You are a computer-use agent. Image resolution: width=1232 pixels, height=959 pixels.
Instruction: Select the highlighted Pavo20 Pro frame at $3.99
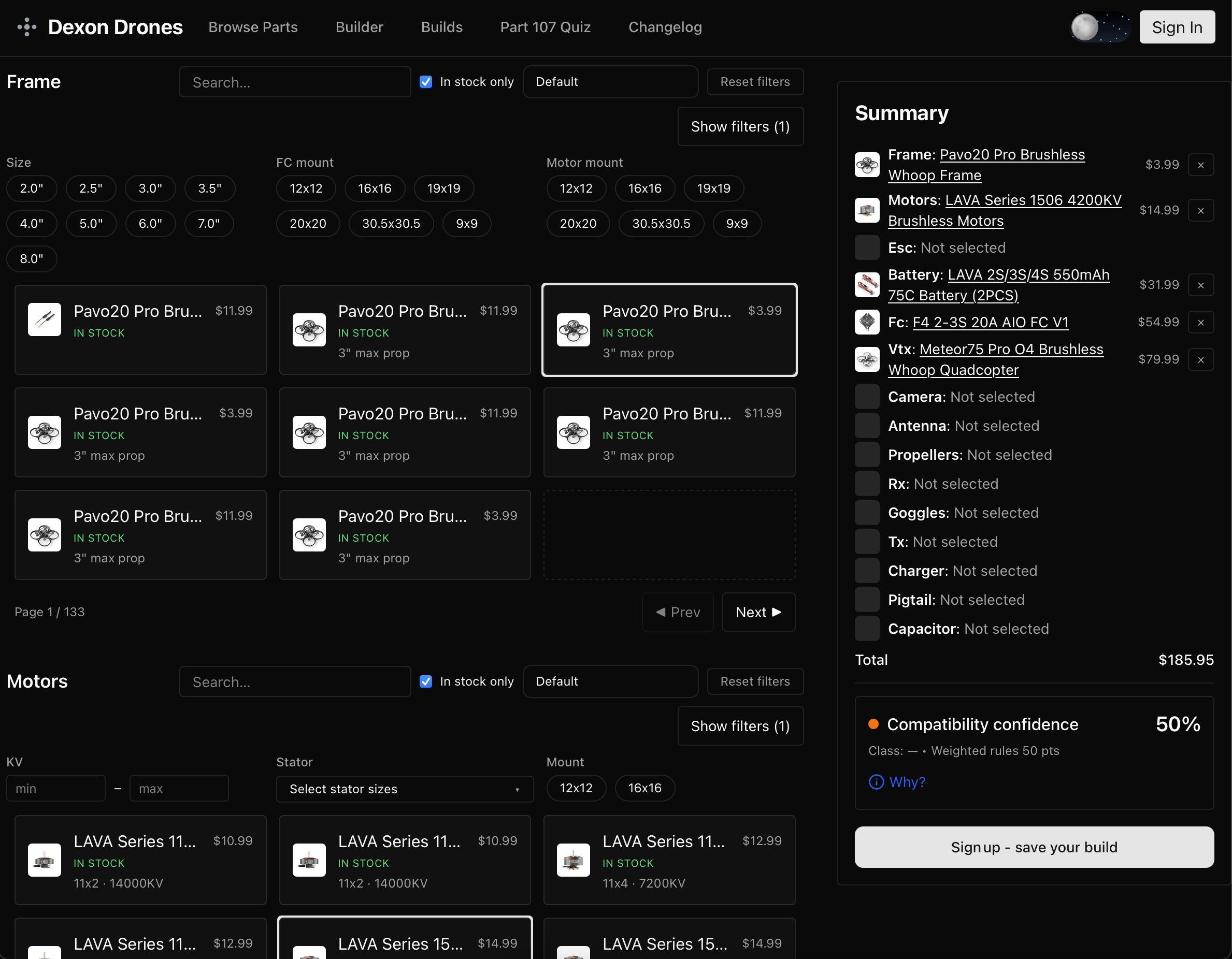pos(669,330)
